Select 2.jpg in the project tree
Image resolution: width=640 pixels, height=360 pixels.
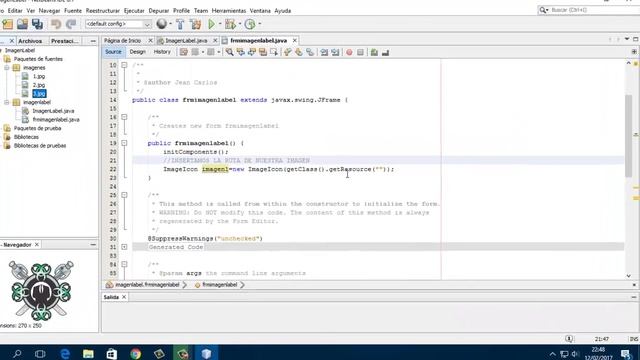point(39,85)
